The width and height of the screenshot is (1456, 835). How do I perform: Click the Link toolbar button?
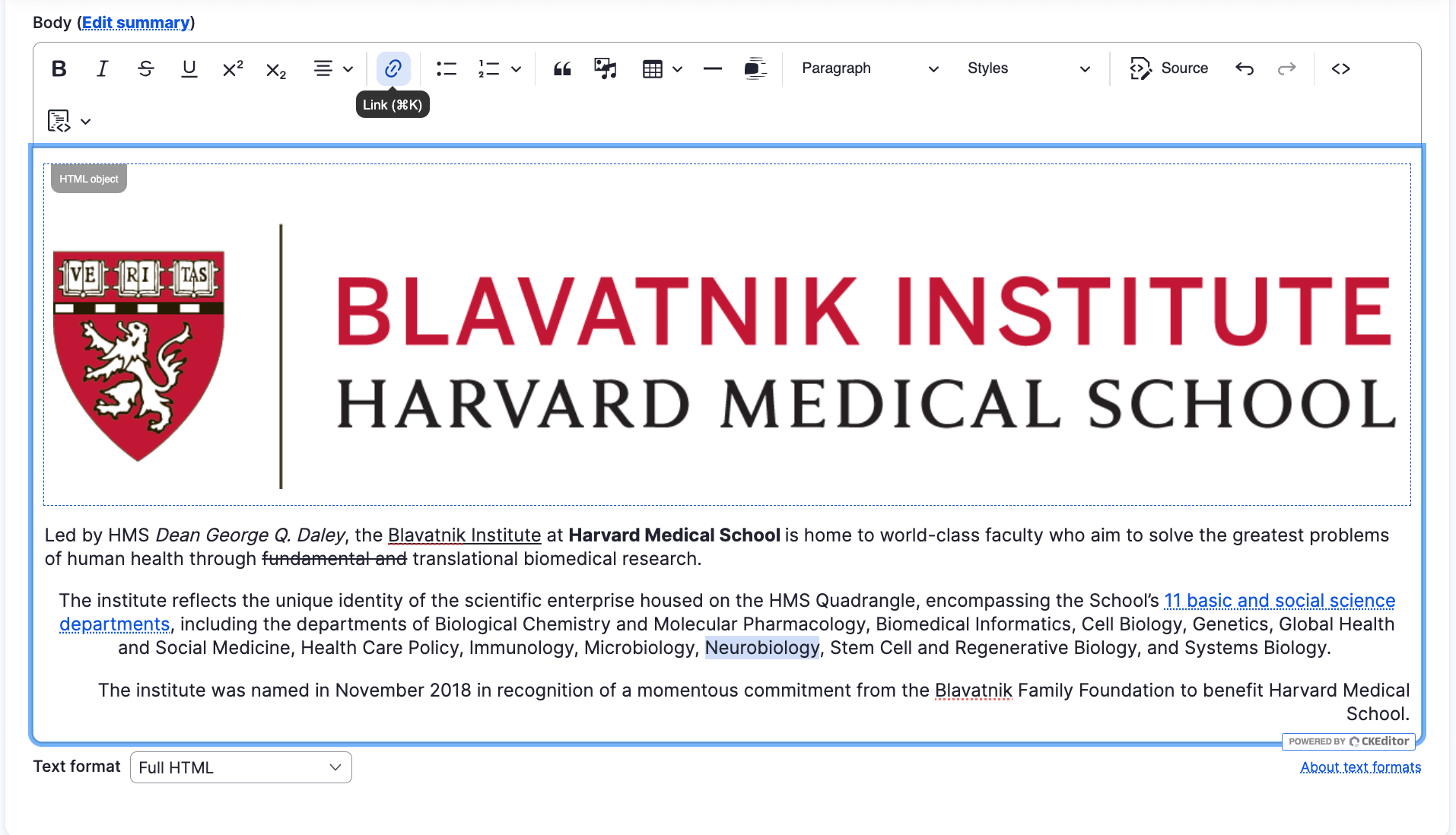click(x=393, y=69)
